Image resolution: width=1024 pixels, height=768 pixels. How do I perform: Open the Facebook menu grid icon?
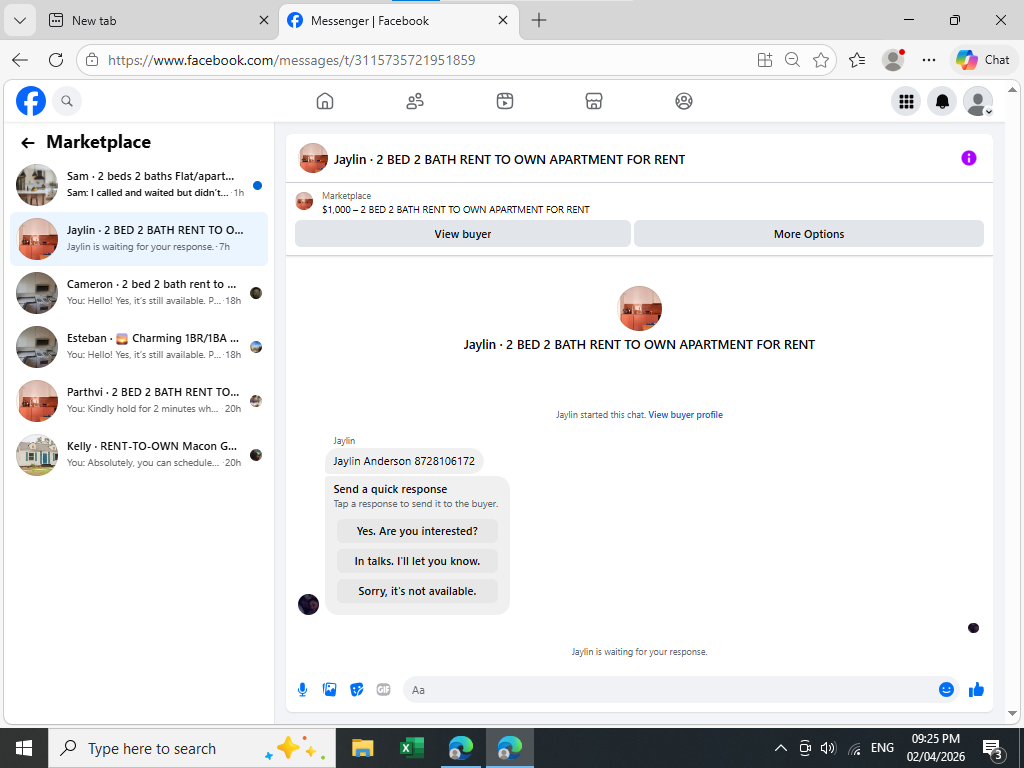tap(906, 101)
